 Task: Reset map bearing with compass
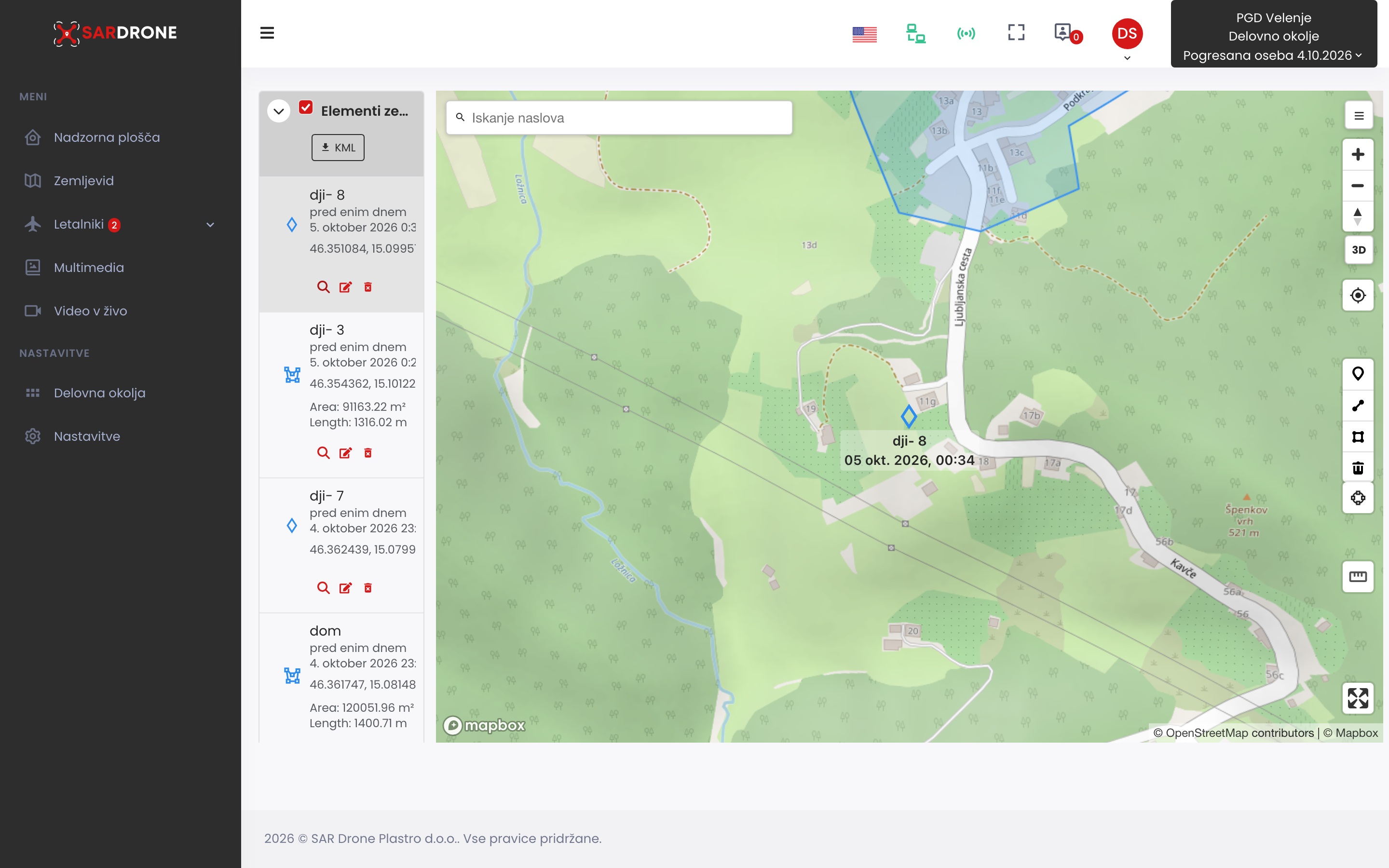pyautogui.click(x=1358, y=217)
